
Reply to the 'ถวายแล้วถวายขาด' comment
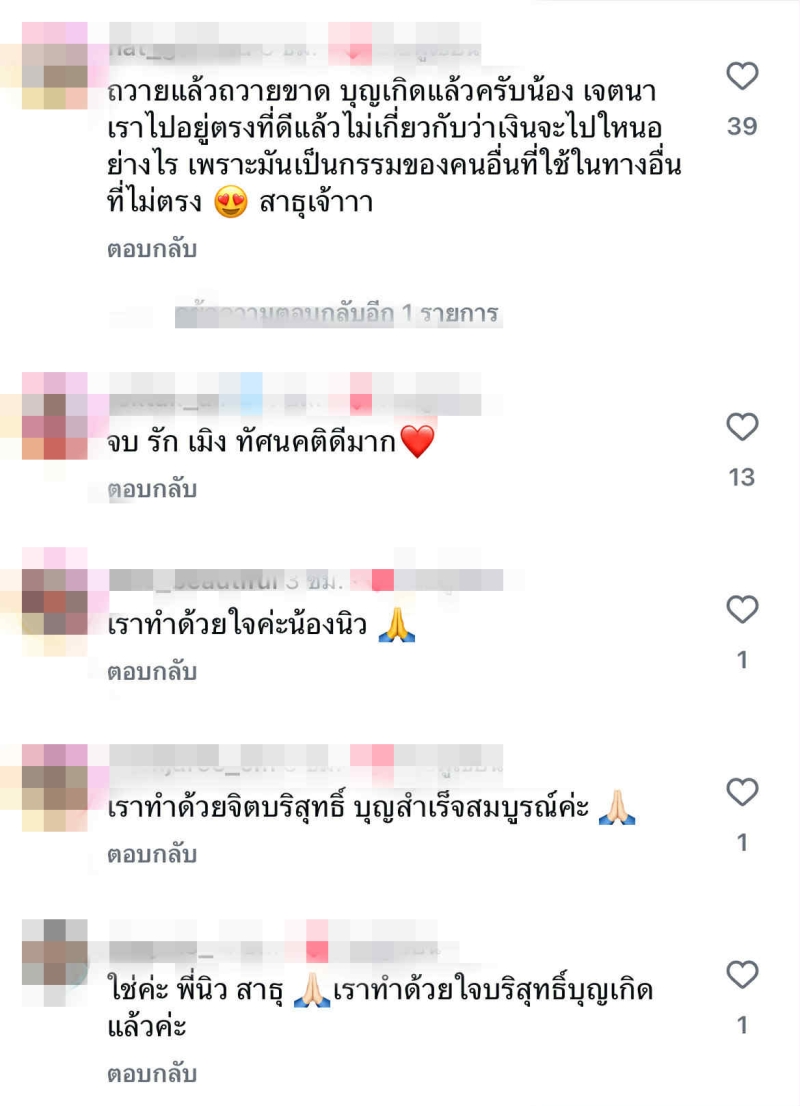(152, 249)
